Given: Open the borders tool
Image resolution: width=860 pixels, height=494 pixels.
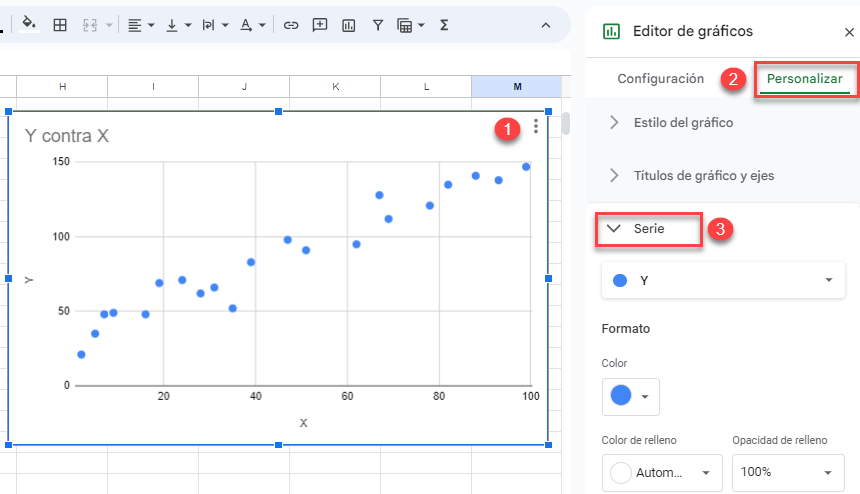Looking at the screenshot, I should coord(60,25).
